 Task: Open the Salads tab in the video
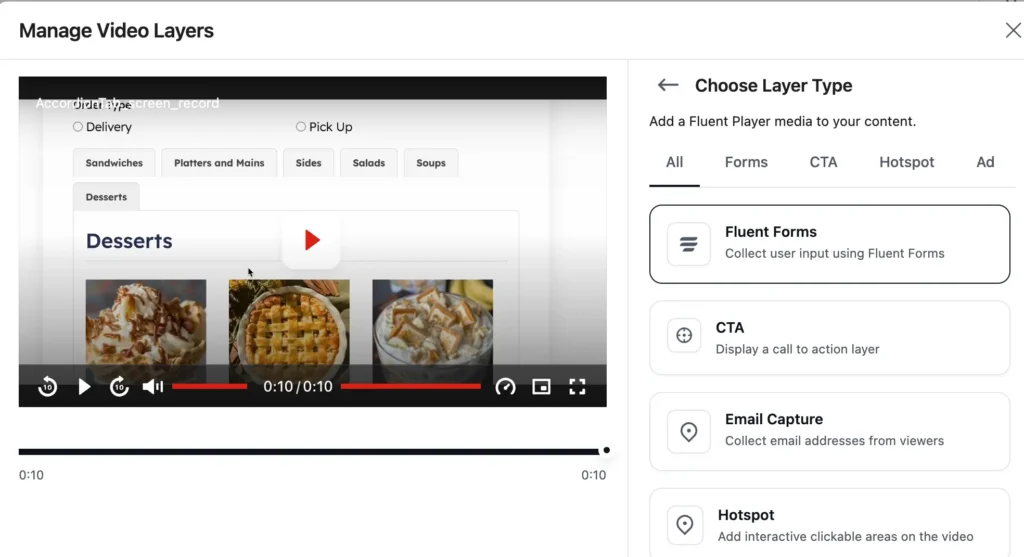(x=369, y=163)
